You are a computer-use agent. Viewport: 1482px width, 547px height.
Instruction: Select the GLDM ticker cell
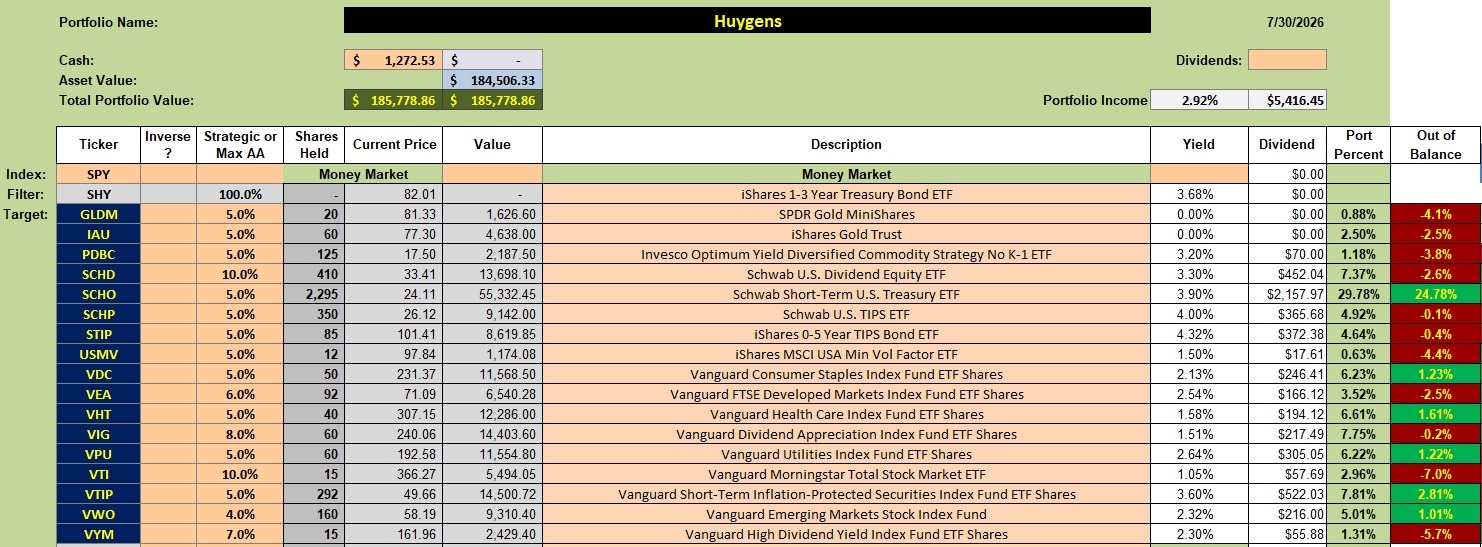point(98,214)
